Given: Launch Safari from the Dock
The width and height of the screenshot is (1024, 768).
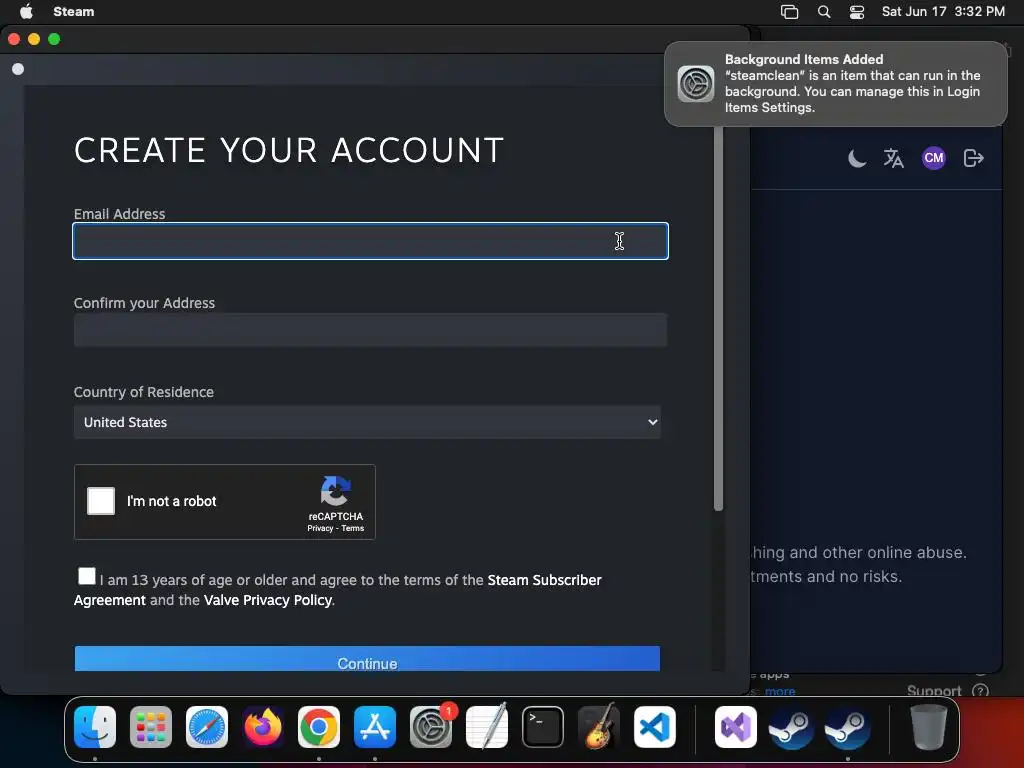Looking at the screenshot, I should [x=207, y=727].
